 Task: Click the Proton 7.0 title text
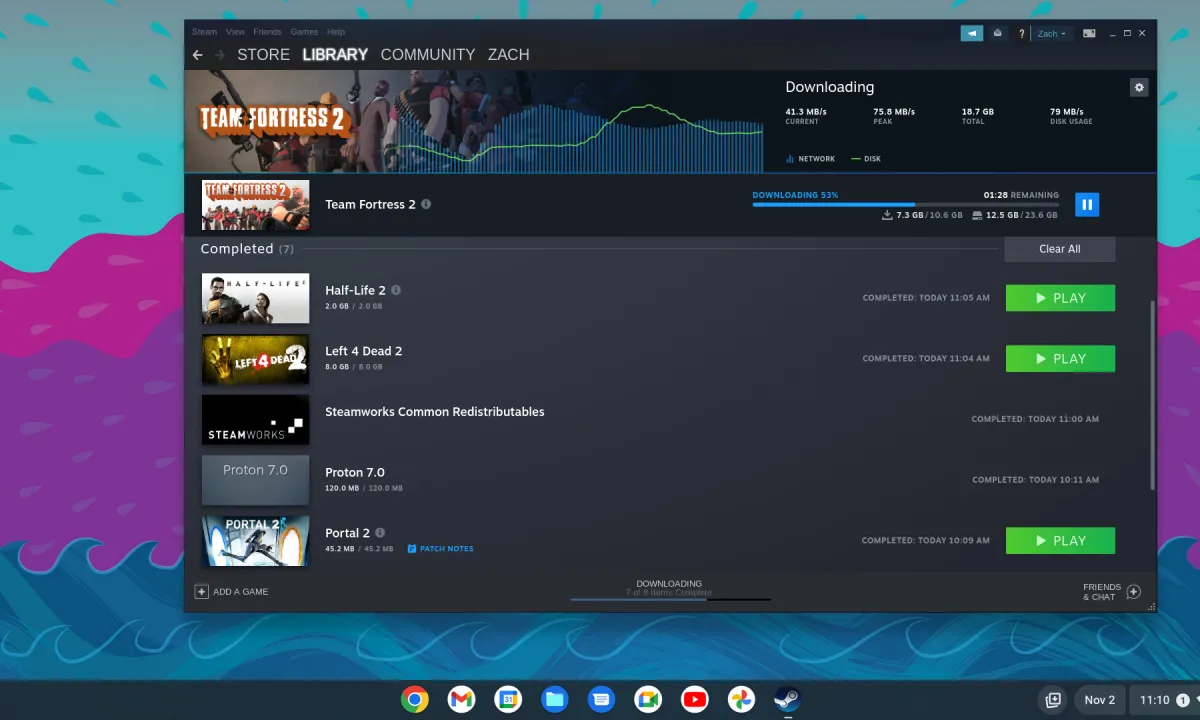click(355, 473)
